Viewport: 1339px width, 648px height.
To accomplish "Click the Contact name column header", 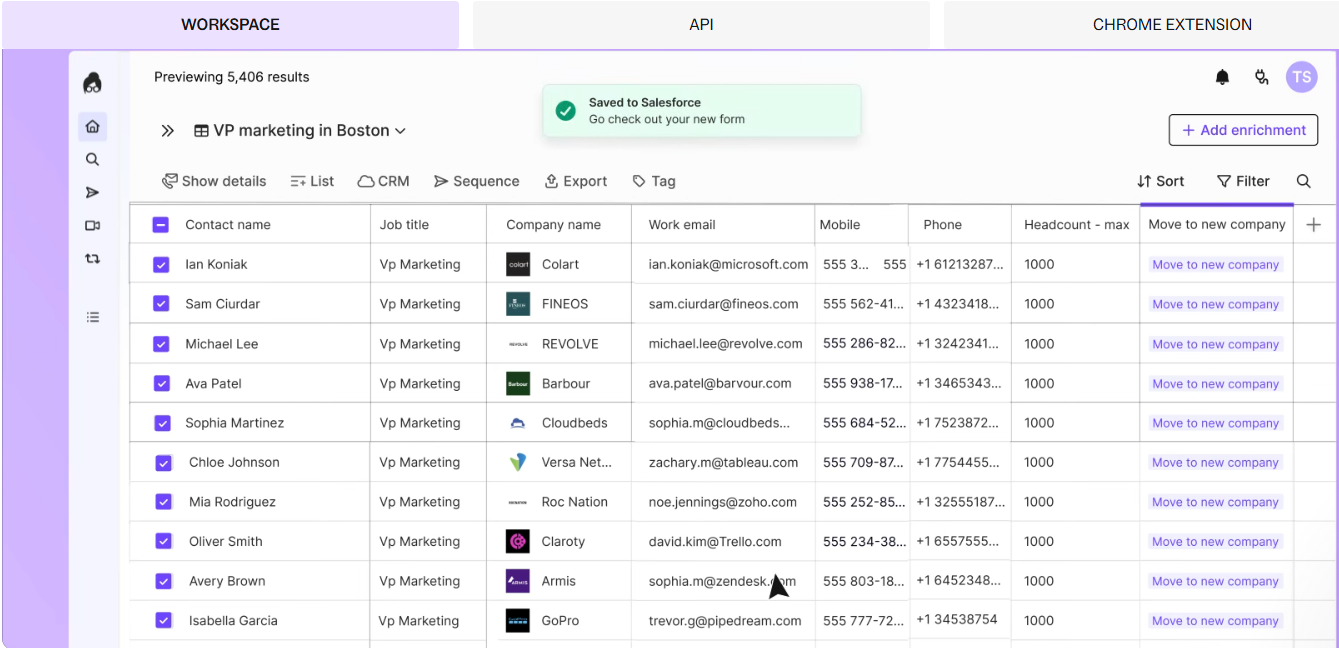I will [x=227, y=225].
